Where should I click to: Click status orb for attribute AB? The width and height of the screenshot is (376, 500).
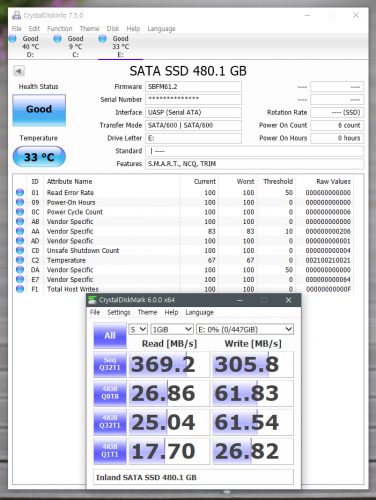click(x=20, y=221)
